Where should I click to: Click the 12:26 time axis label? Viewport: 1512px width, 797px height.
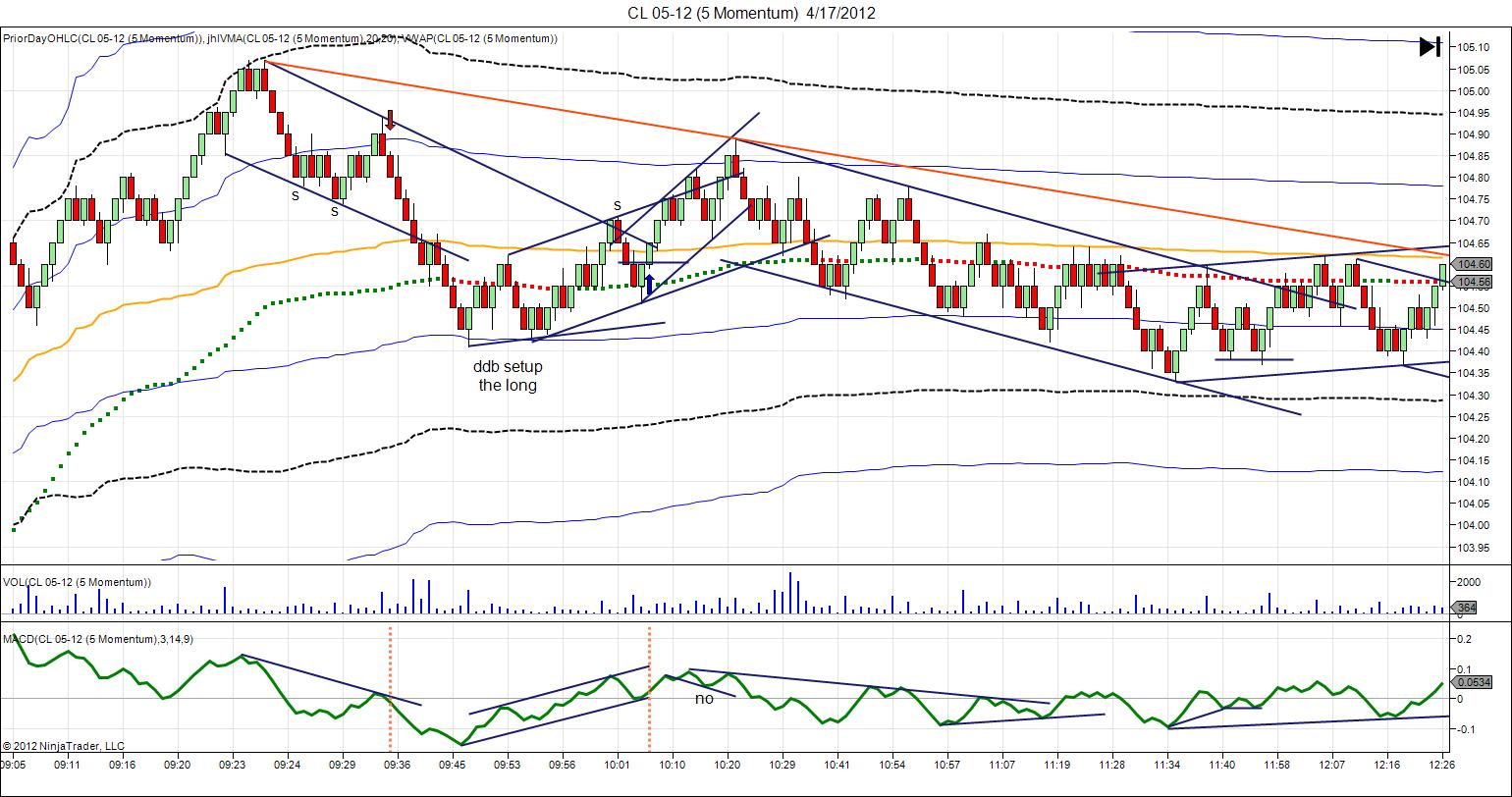1441,763
